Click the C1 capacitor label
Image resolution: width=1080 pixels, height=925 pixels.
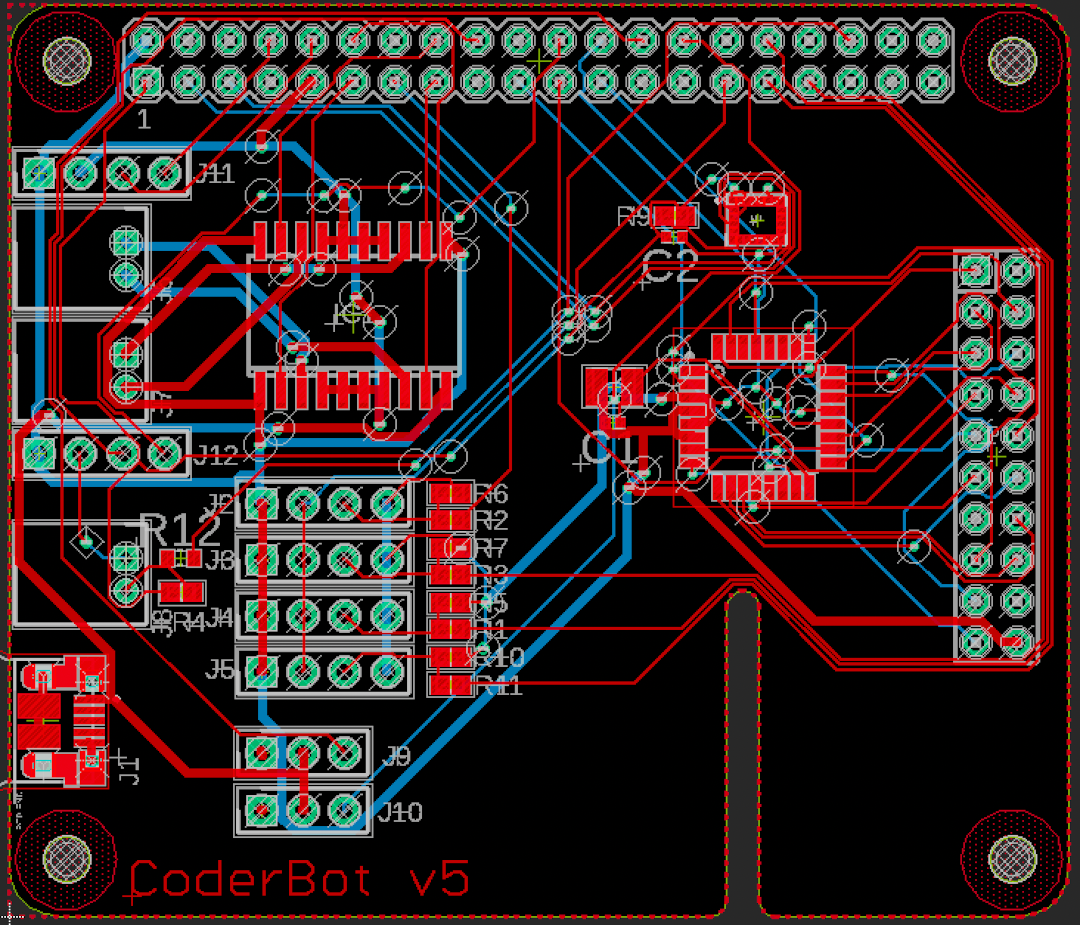tap(608, 448)
